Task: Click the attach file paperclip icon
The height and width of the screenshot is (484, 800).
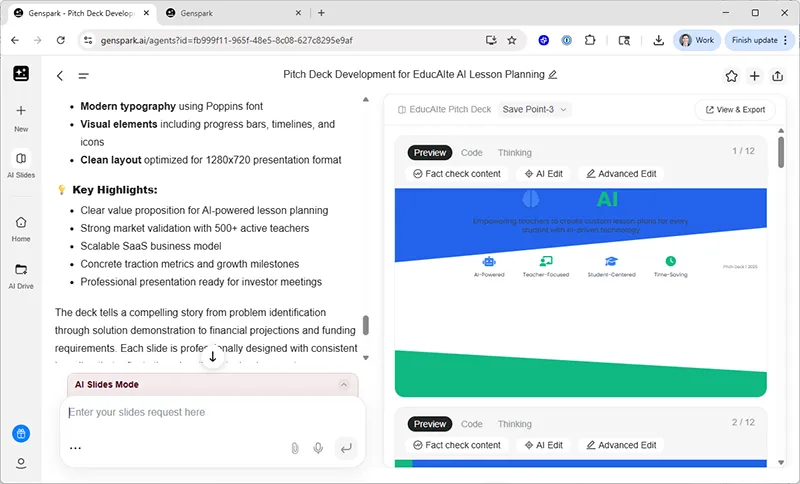Action: pos(295,448)
